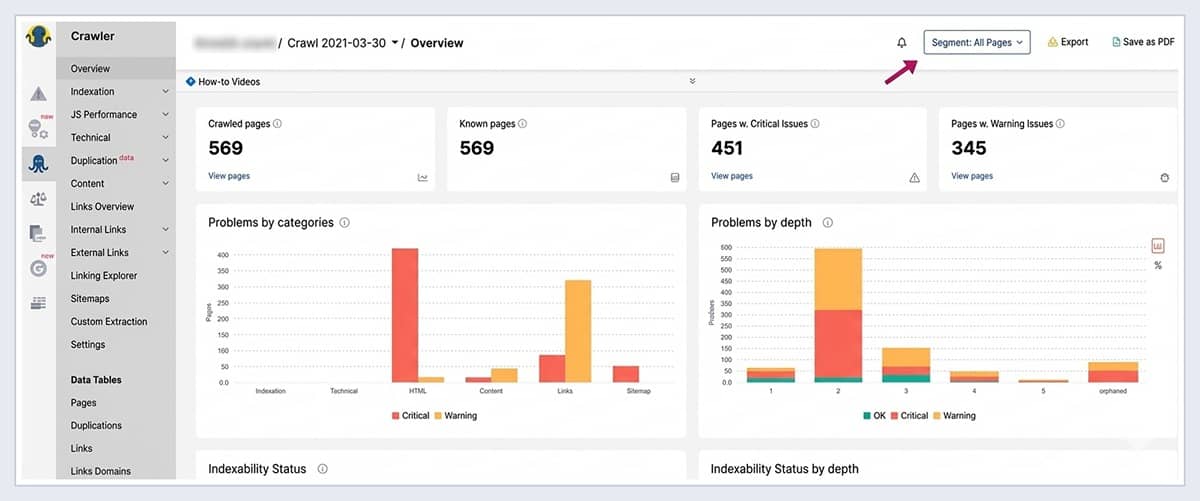Click the Warning color swatch in depth legend
1200x501 pixels.
(x=936, y=415)
